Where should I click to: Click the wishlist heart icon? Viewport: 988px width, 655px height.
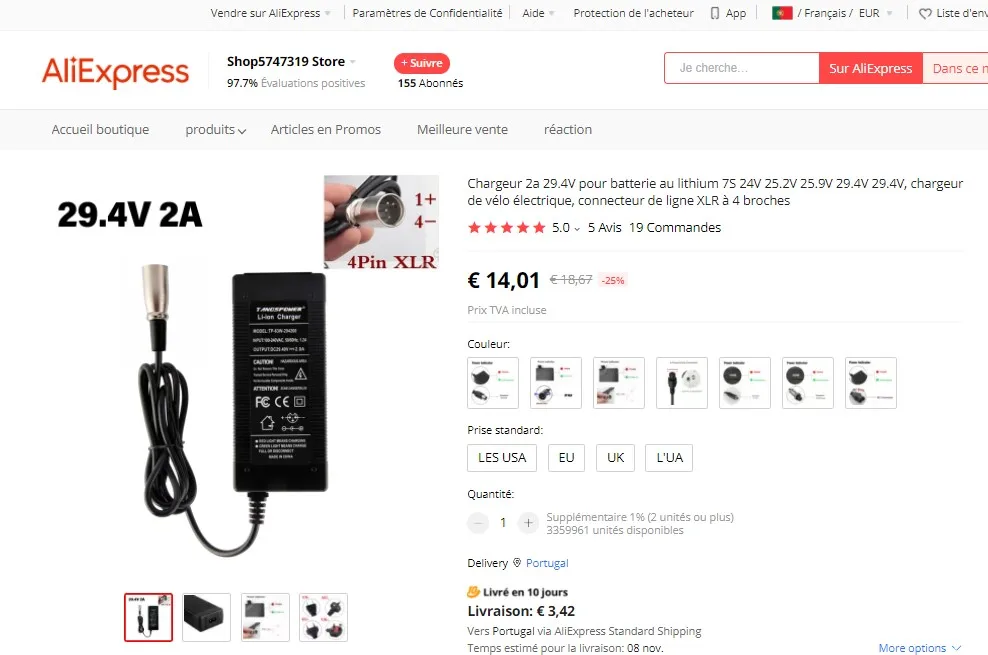(x=925, y=13)
